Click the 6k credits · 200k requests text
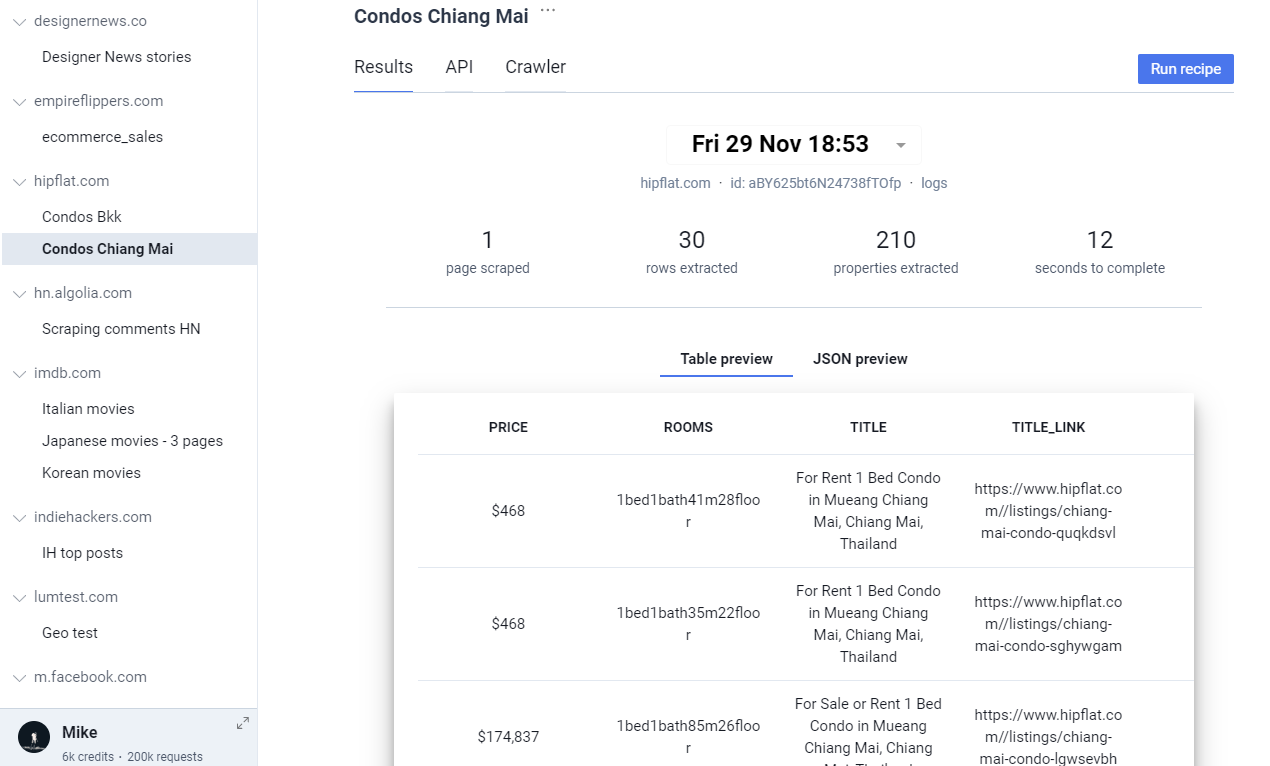Screen dimensions: 1270x766 [x=132, y=757]
